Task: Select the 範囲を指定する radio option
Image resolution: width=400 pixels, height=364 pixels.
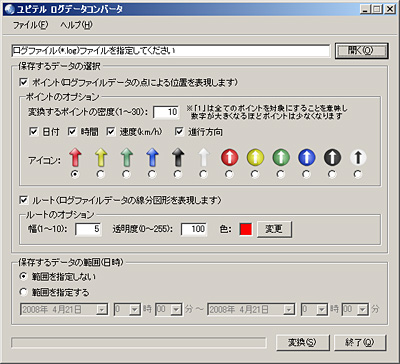Action: coord(23,292)
